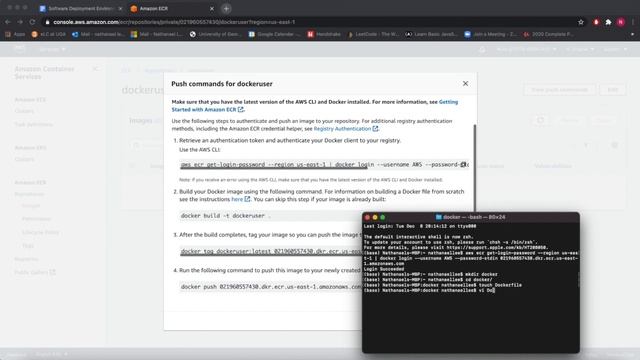Go forward in Chrome

[x=20, y=22]
